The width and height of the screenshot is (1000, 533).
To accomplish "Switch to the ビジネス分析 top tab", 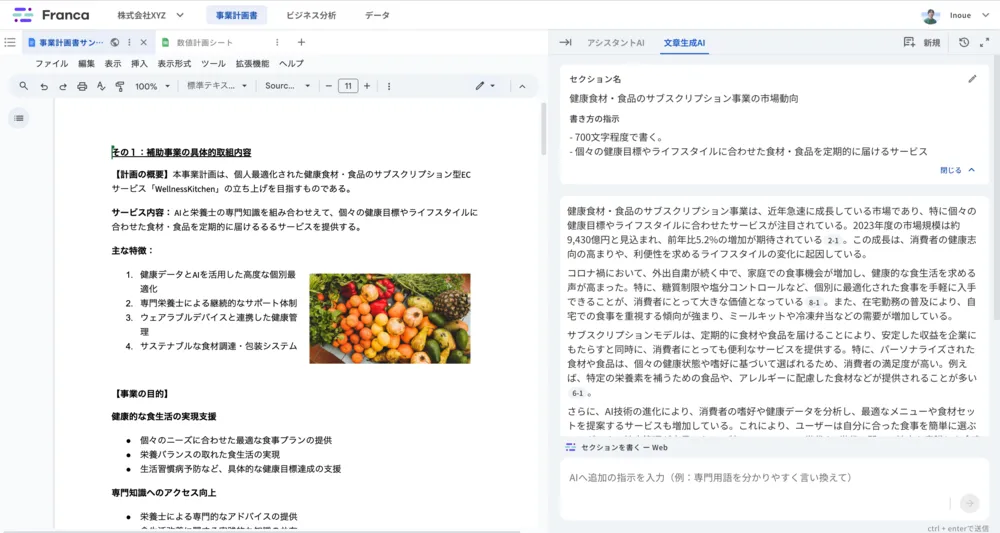I will click(311, 15).
